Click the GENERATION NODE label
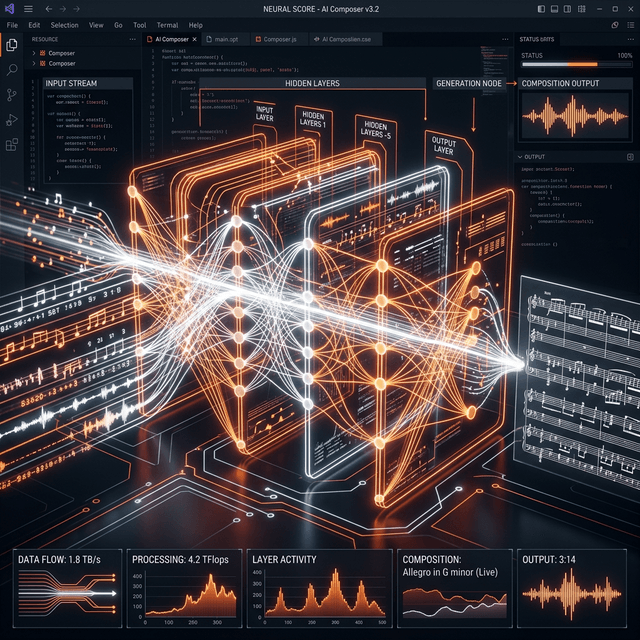 (469, 83)
